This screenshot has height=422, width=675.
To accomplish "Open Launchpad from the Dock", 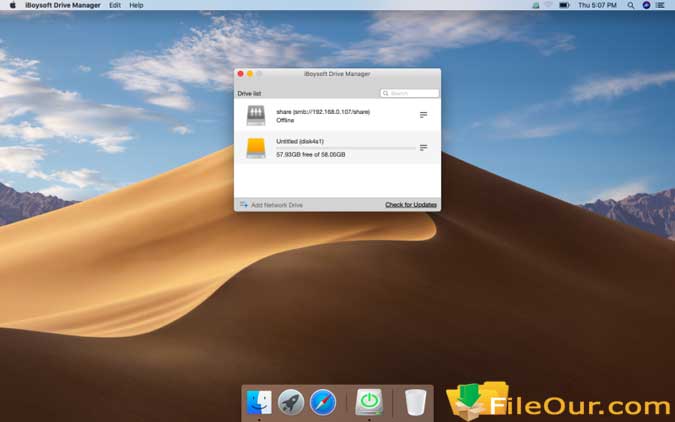I will point(291,402).
